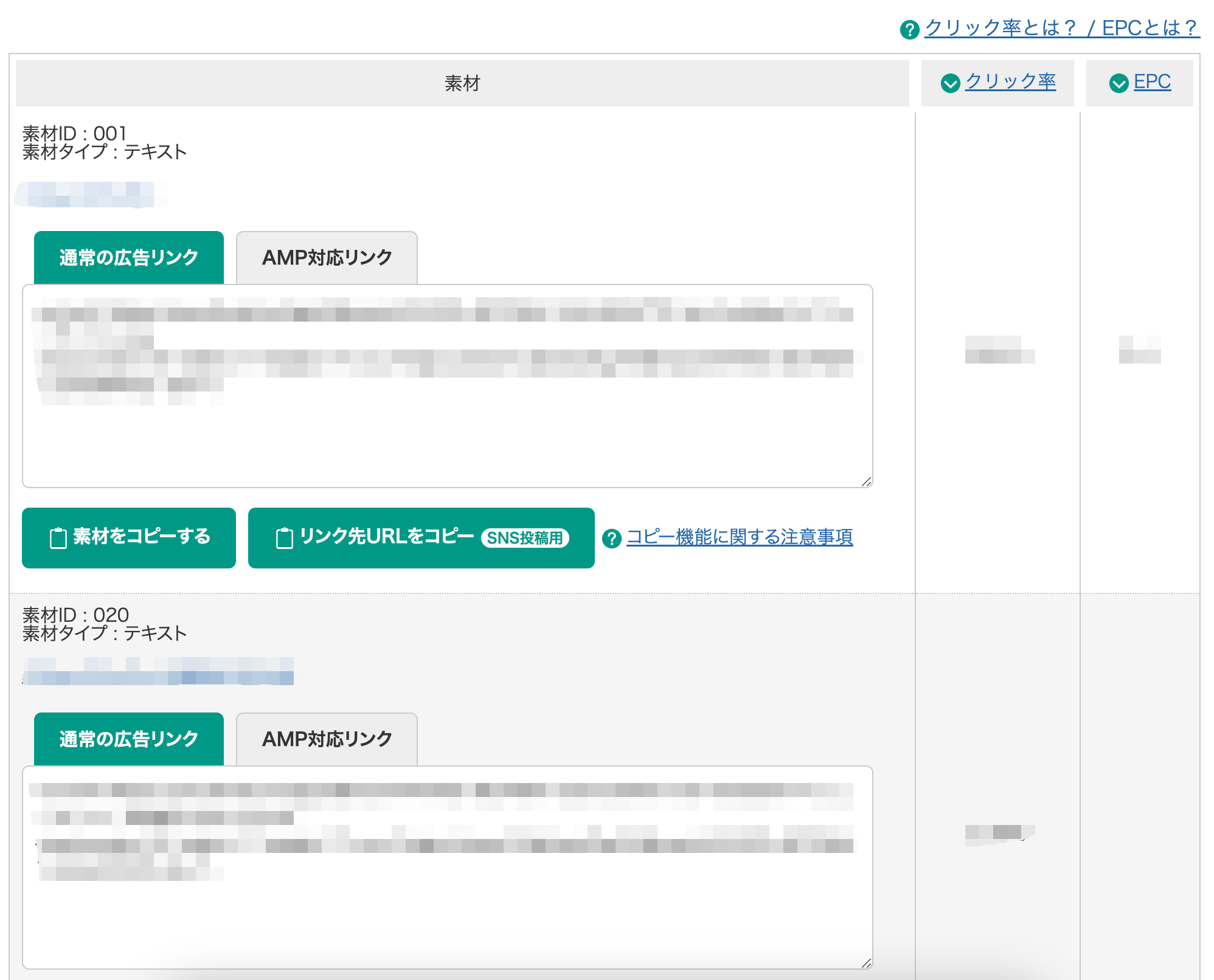Click the 素材ID : 001 label
The image size is (1214, 980).
pos(74,133)
